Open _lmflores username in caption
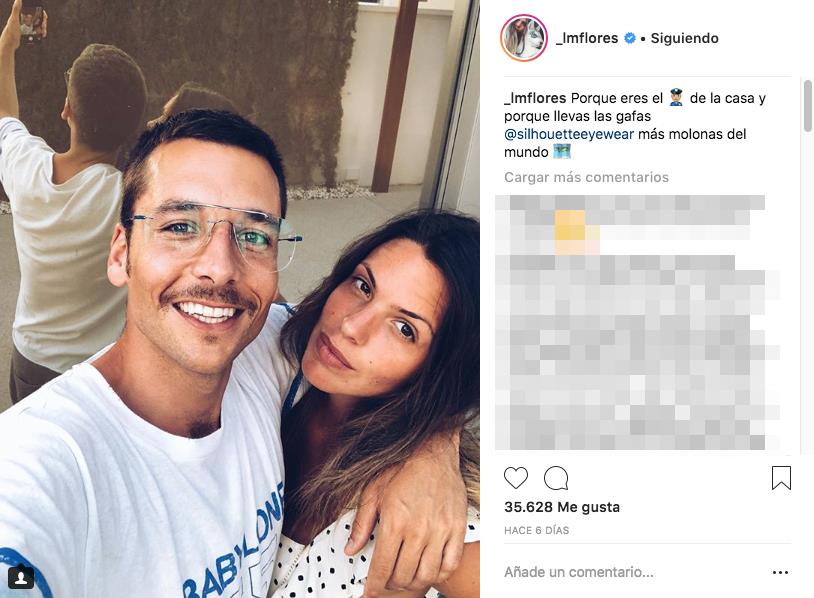This screenshot has height=598, width=814. coord(535,98)
